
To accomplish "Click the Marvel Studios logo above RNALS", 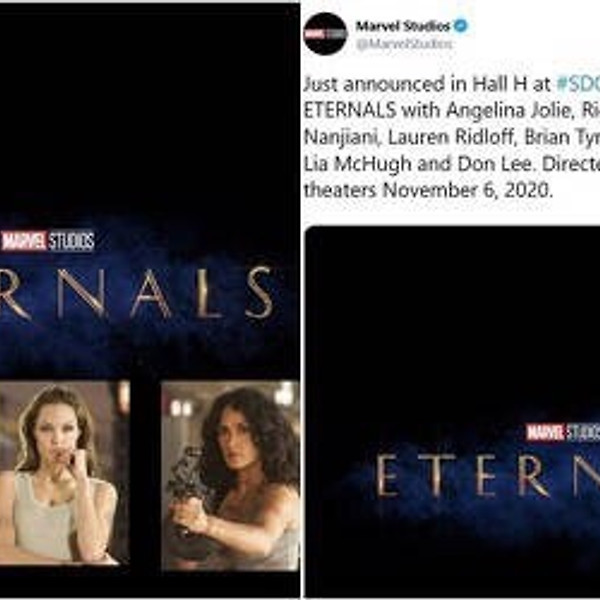I will coord(48,241).
